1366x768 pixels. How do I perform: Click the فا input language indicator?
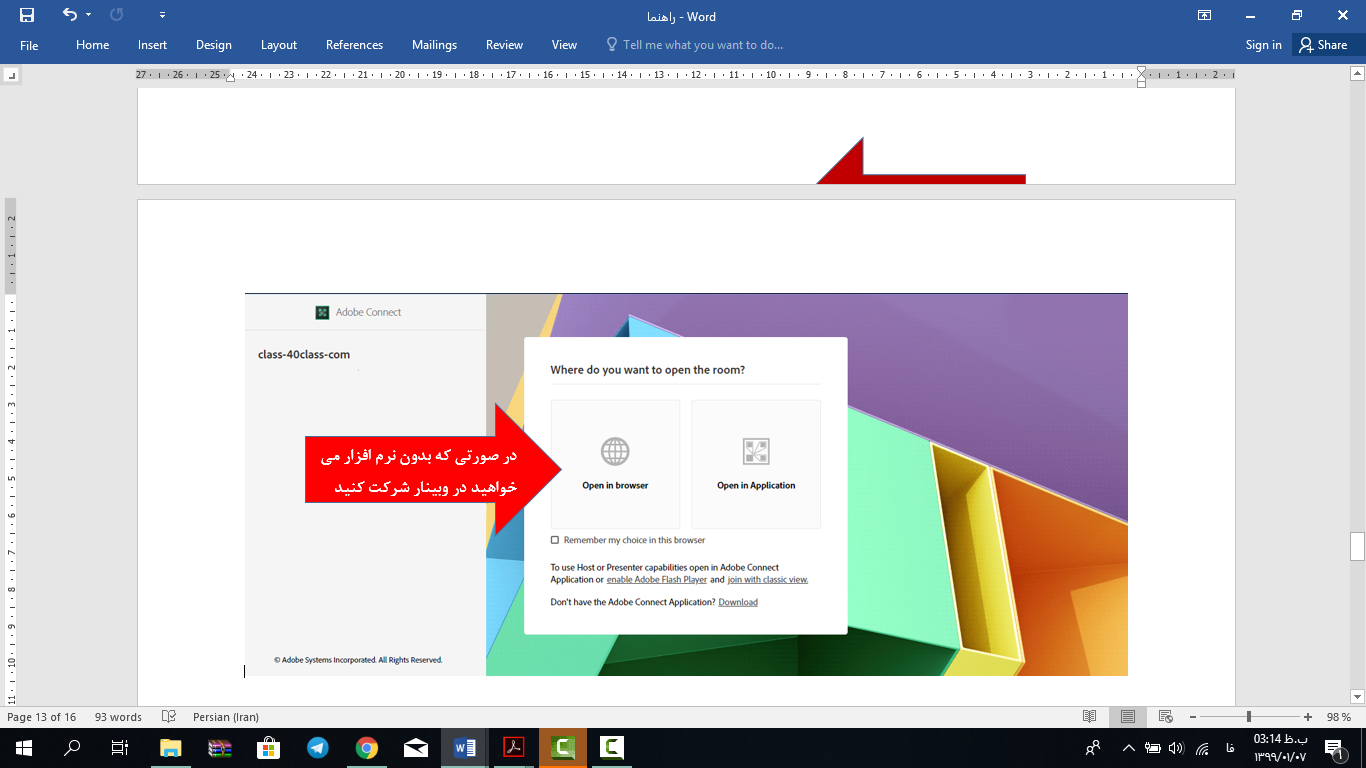[1228, 748]
